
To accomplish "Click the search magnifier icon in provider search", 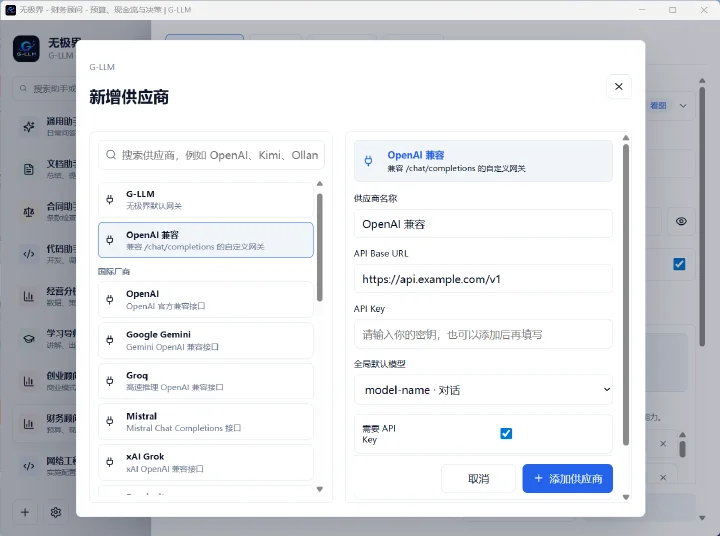I will point(111,155).
